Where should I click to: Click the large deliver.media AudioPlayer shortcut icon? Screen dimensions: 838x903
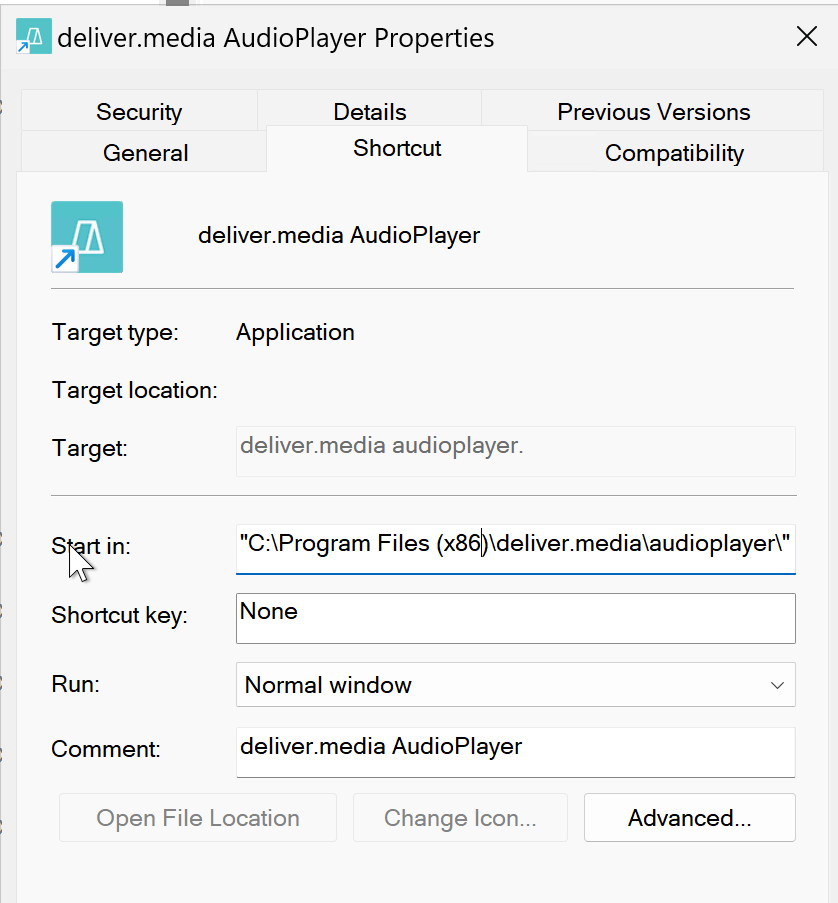(87, 237)
